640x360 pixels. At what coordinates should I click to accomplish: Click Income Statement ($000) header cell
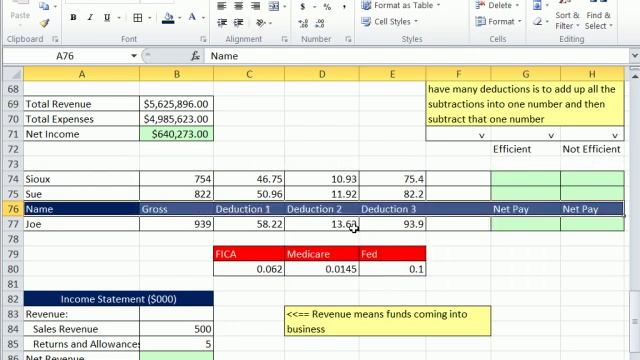click(x=118, y=299)
